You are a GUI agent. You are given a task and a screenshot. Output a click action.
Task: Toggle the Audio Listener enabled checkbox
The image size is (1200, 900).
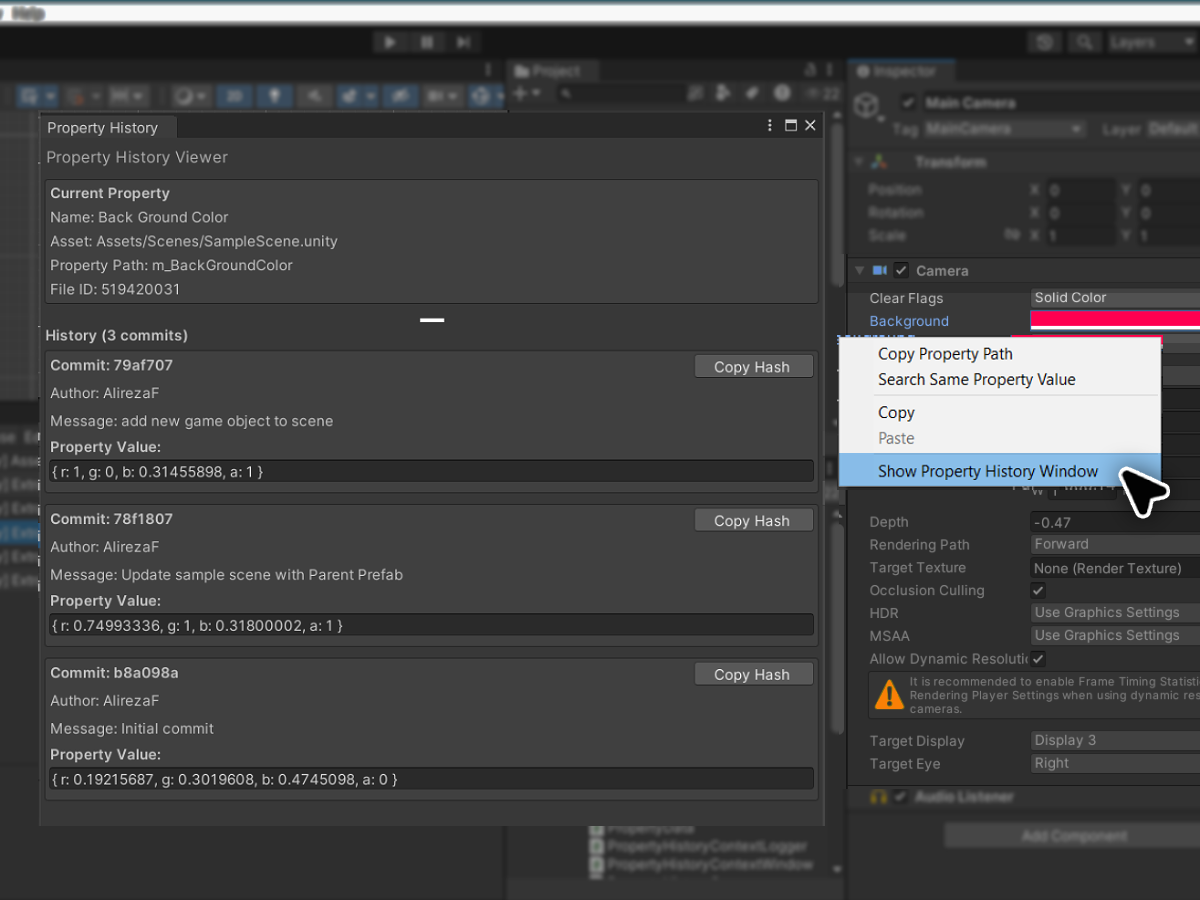(901, 797)
